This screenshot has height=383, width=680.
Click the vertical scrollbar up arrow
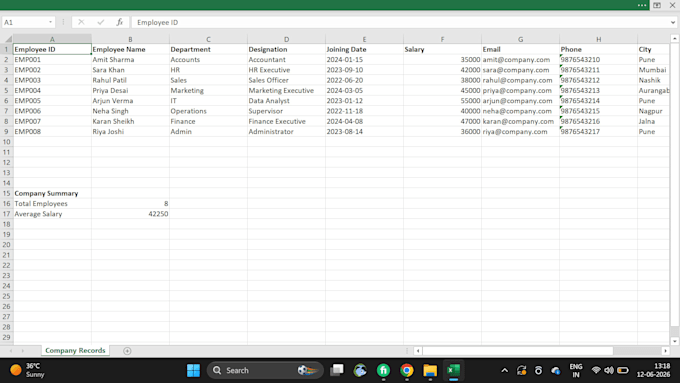tap(674, 39)
